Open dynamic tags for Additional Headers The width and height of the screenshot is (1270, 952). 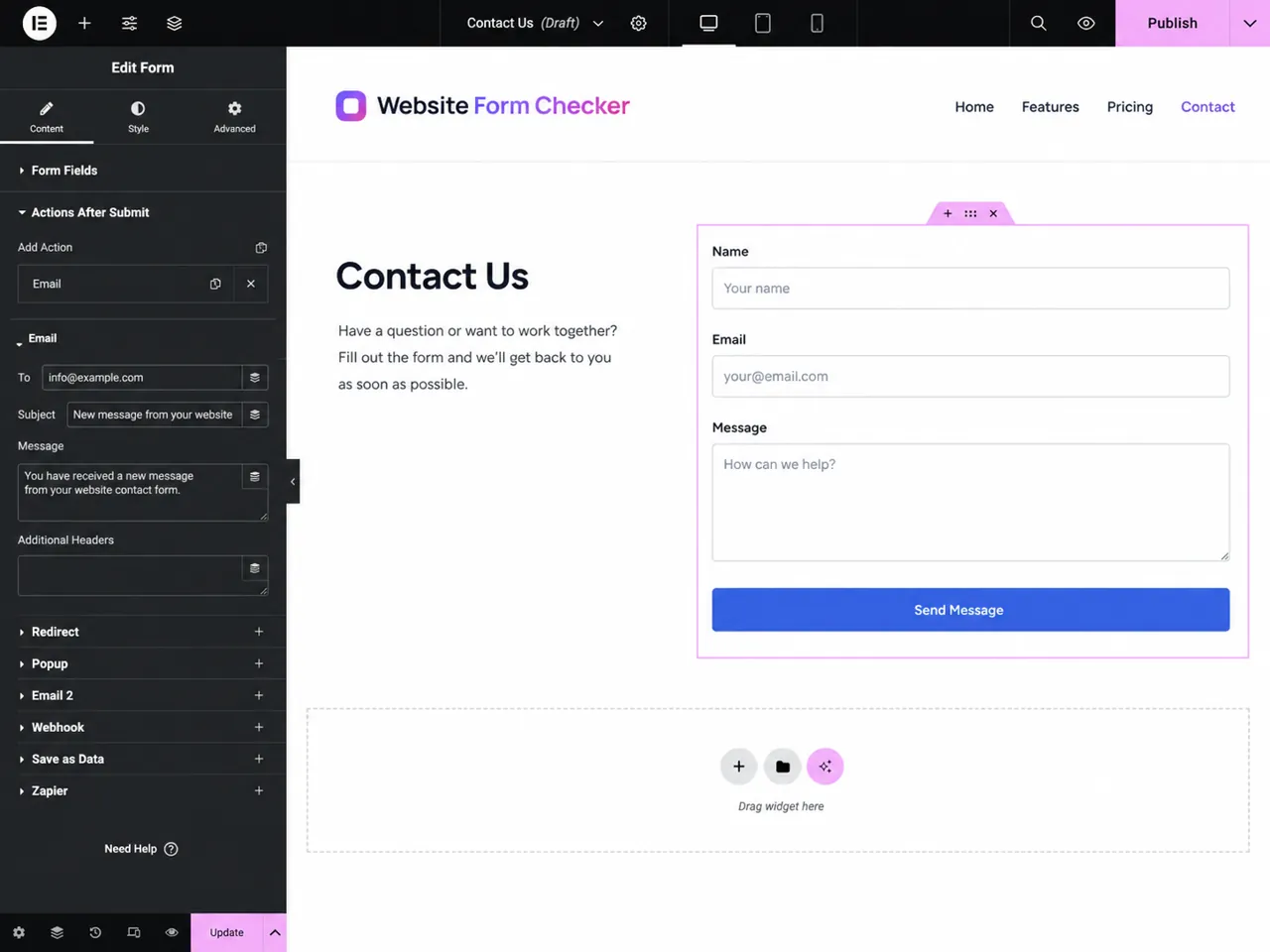[255, 568]
